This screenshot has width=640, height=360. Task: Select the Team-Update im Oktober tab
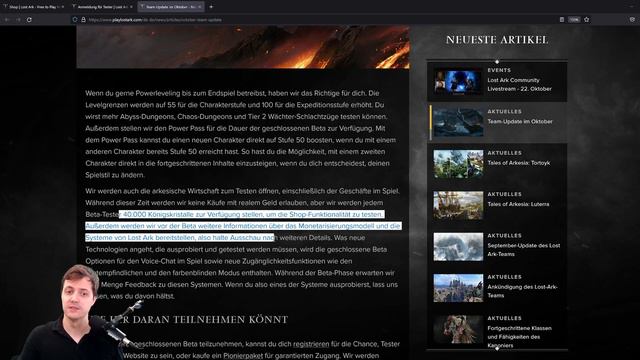point(171,7)
